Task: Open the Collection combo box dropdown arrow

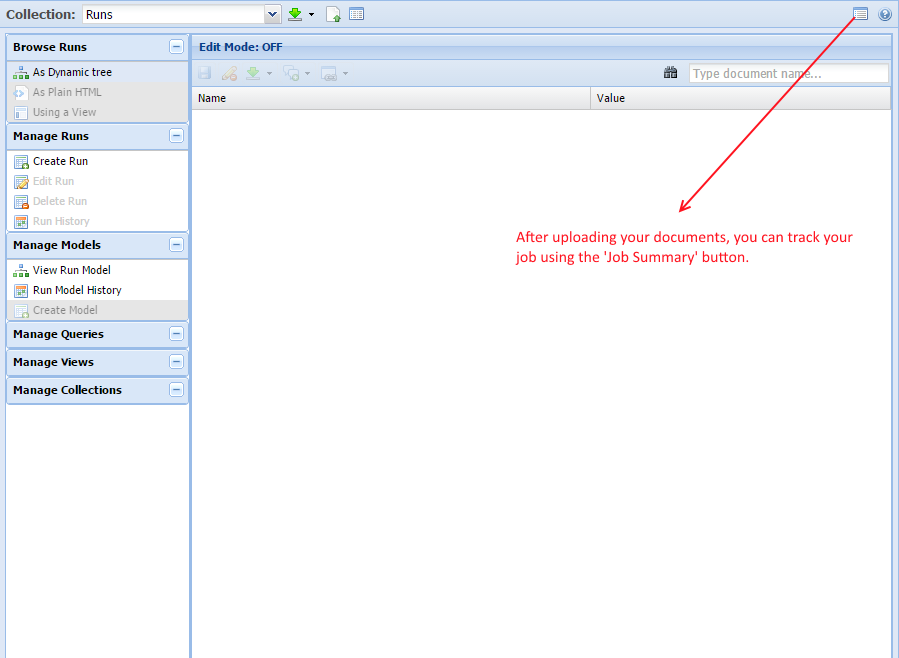Action: coord(272,14)
